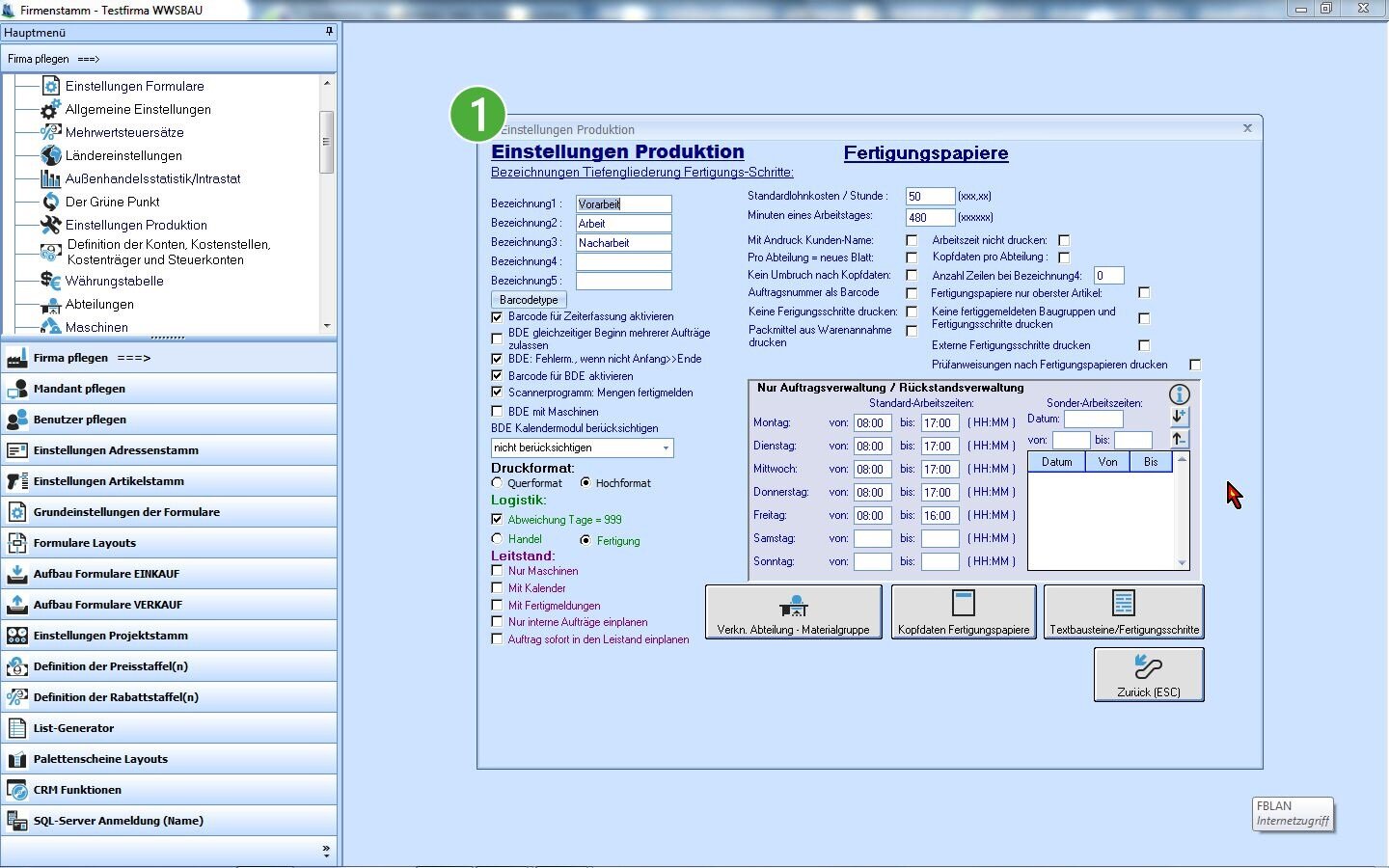Click the Währungstabelle currency icon
This screenshot has width=1389, height=868.
(51, 281)
